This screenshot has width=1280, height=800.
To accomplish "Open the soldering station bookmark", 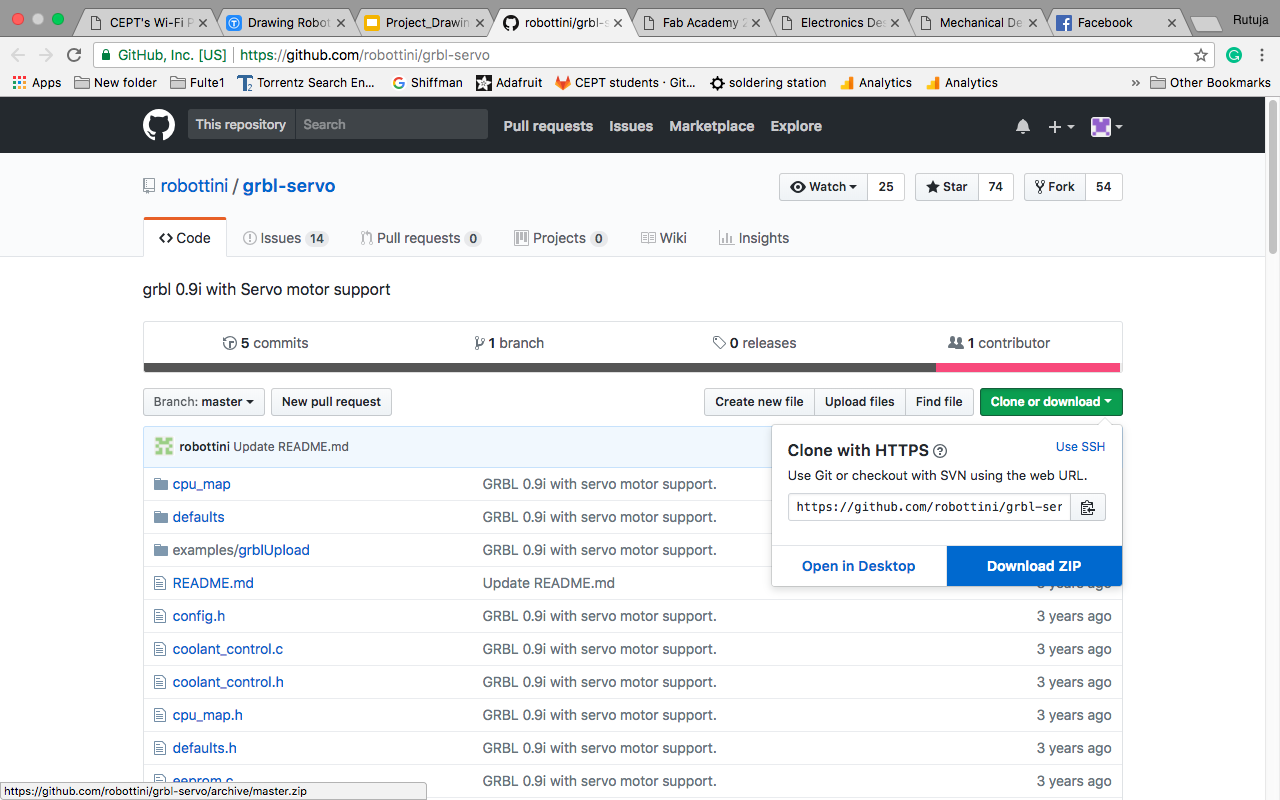I will click(768, 83).
